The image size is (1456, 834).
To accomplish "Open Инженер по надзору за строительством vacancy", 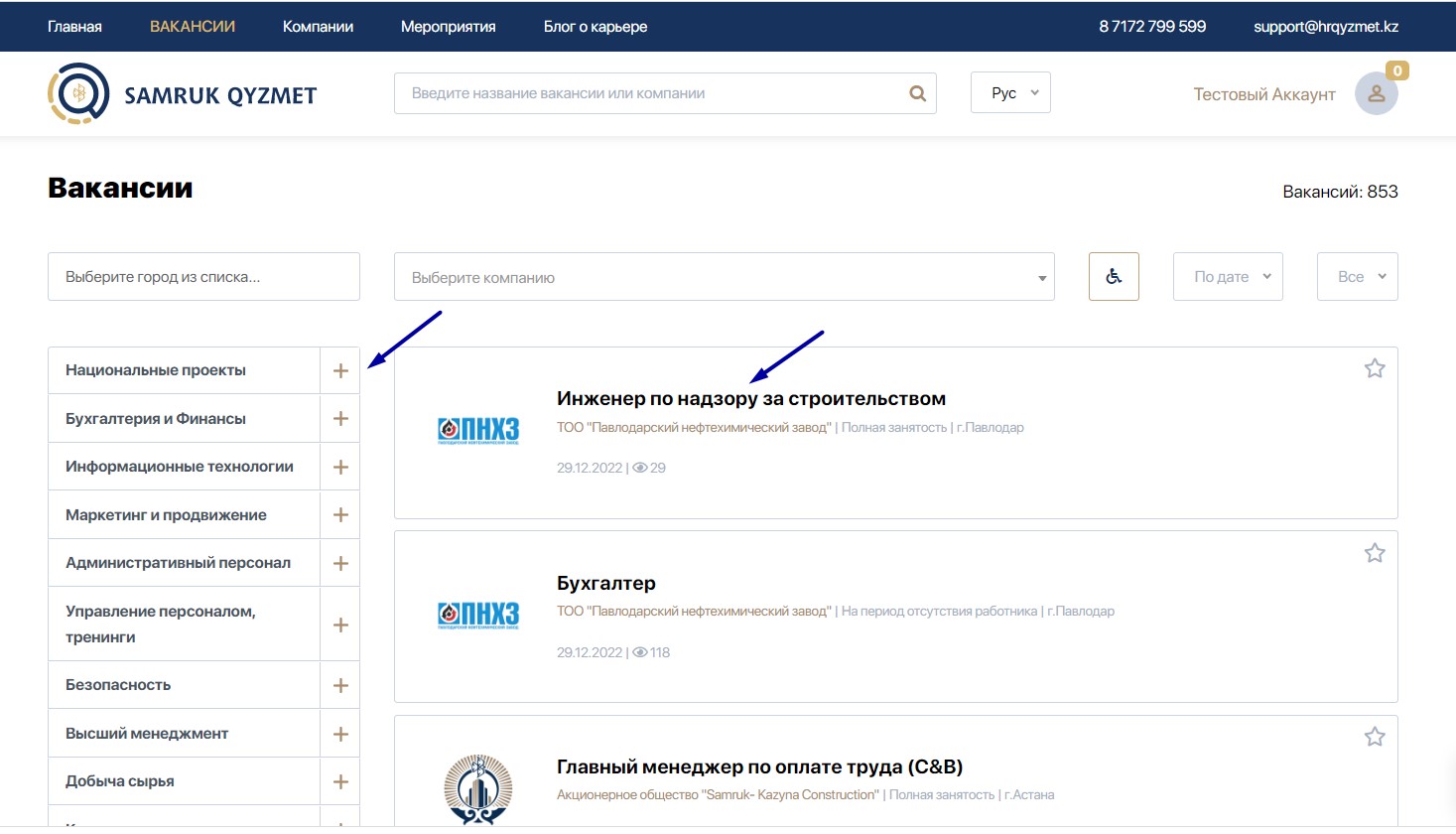I will click(751, 398).
